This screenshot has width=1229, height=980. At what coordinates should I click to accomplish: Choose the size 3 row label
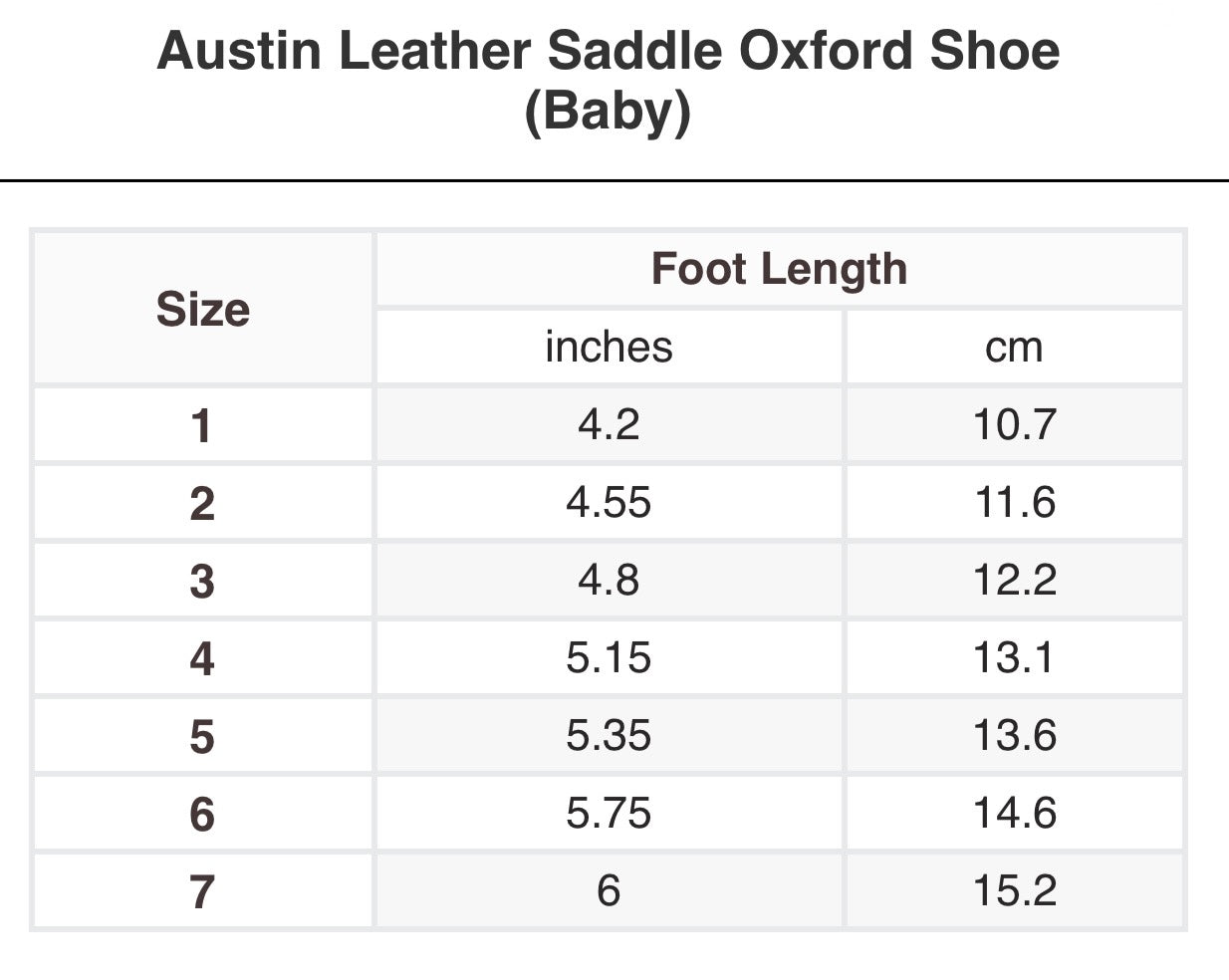click(x=202, y=581)
